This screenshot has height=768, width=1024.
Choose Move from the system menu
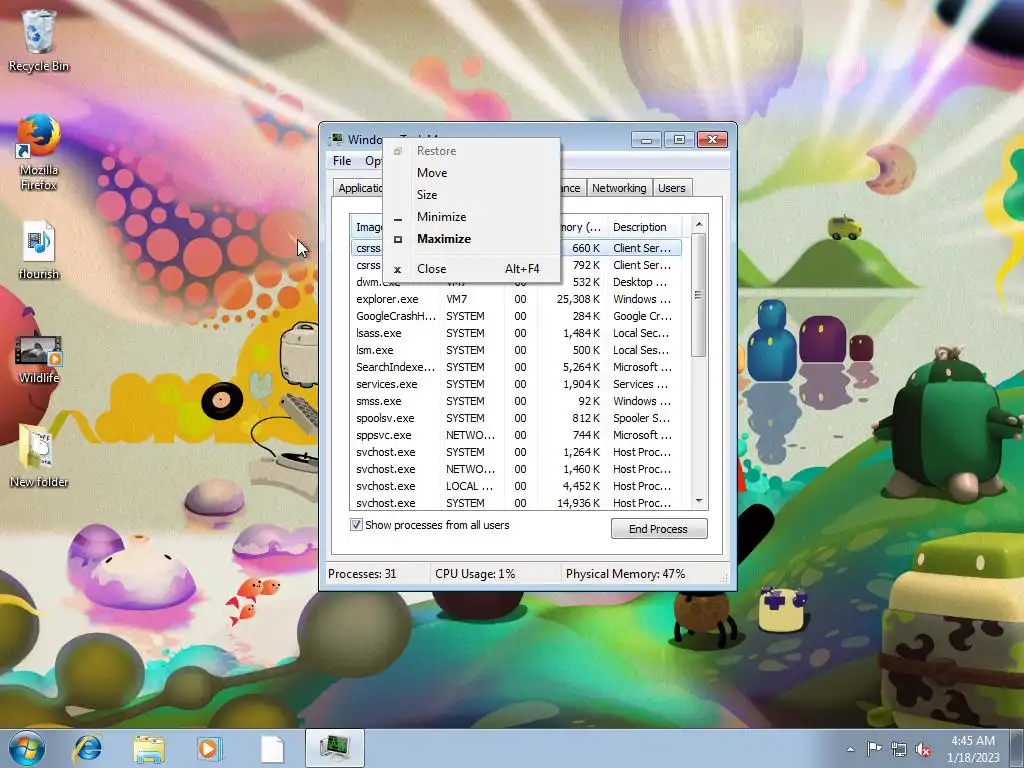(x=472, y=172)
